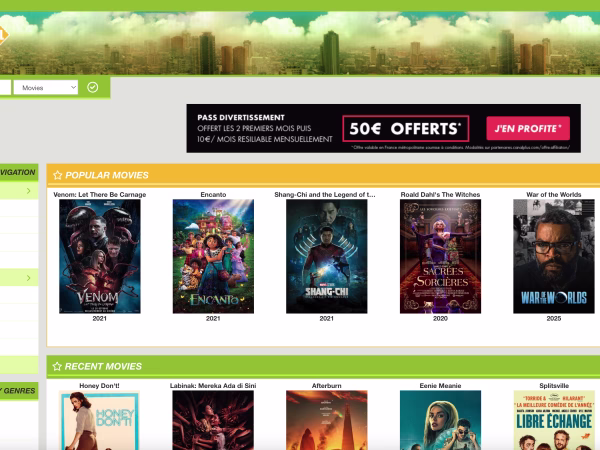Screen dimensions: 600x450
Task: Open the Afterburn movie title link
Action: [326, 385]
